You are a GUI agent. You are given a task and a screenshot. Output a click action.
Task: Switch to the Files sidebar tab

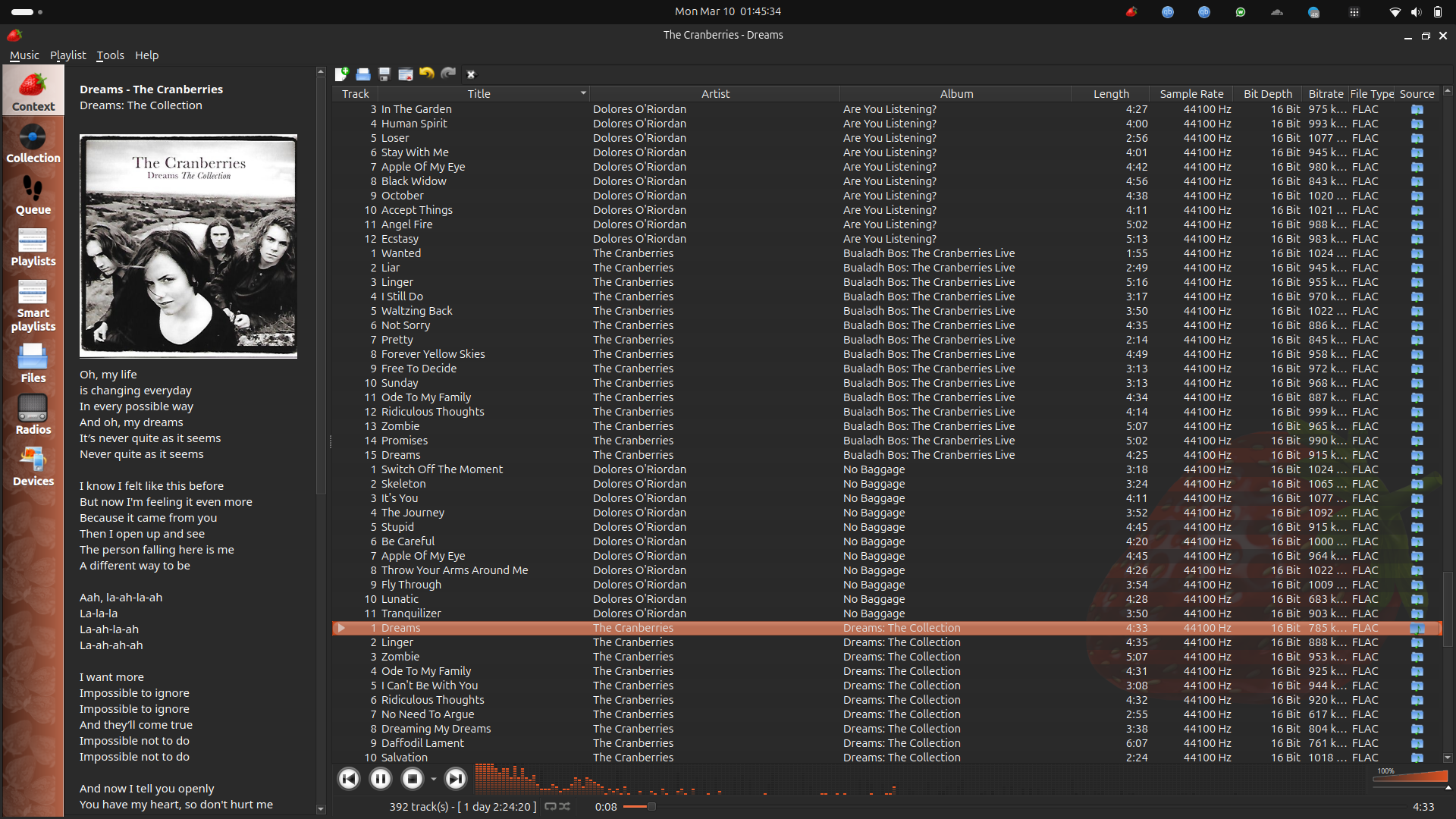coord(33,363)
